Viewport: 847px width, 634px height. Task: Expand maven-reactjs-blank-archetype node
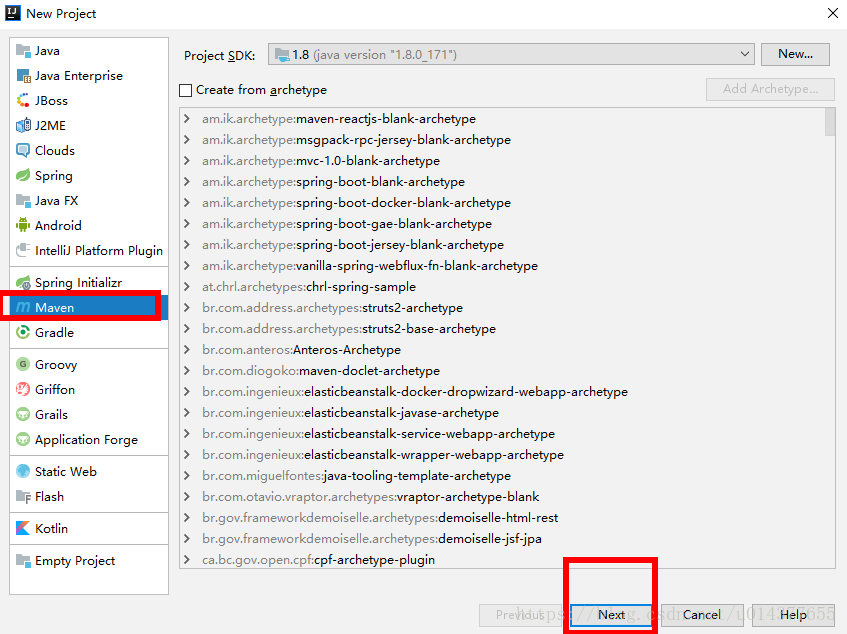pyautogui.click(x=187, y=118)
